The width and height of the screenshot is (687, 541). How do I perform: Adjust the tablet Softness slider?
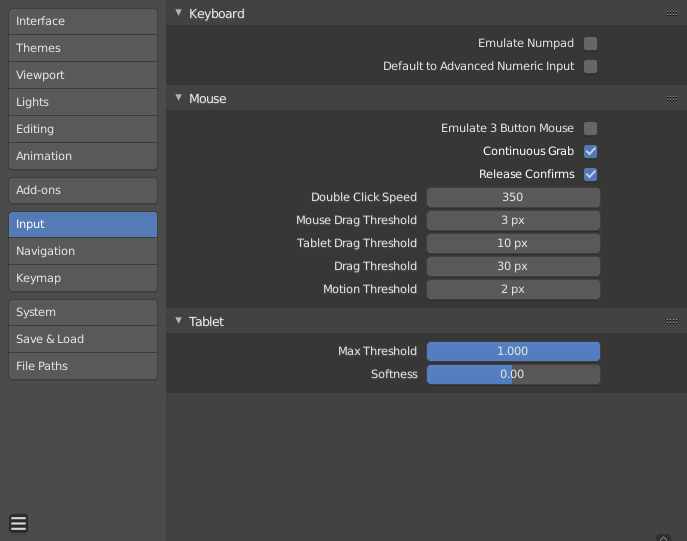(513, 375)
